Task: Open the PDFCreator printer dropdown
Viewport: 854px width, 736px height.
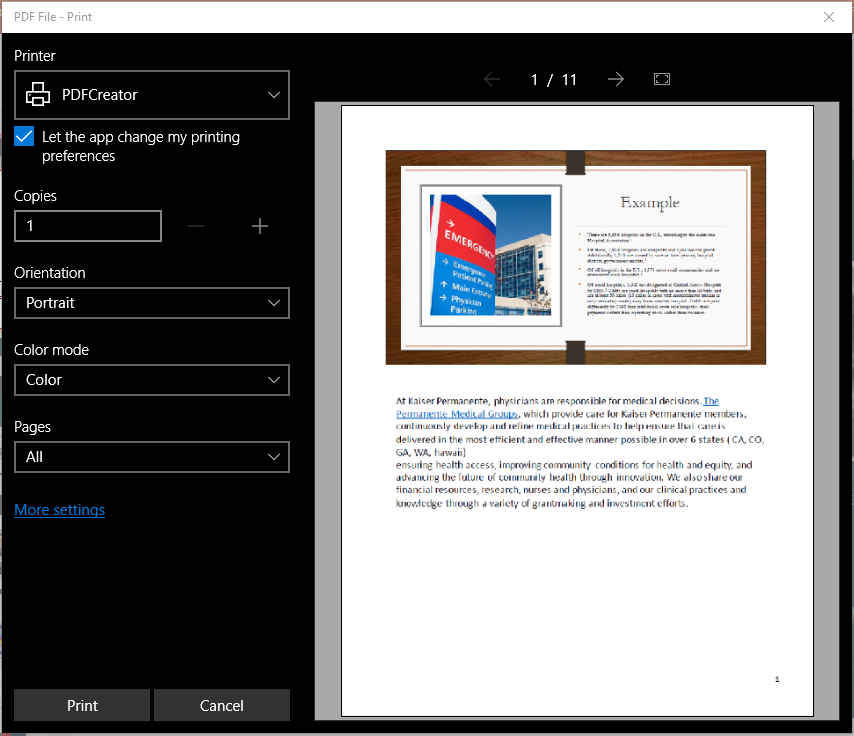Action: (152, 95)
